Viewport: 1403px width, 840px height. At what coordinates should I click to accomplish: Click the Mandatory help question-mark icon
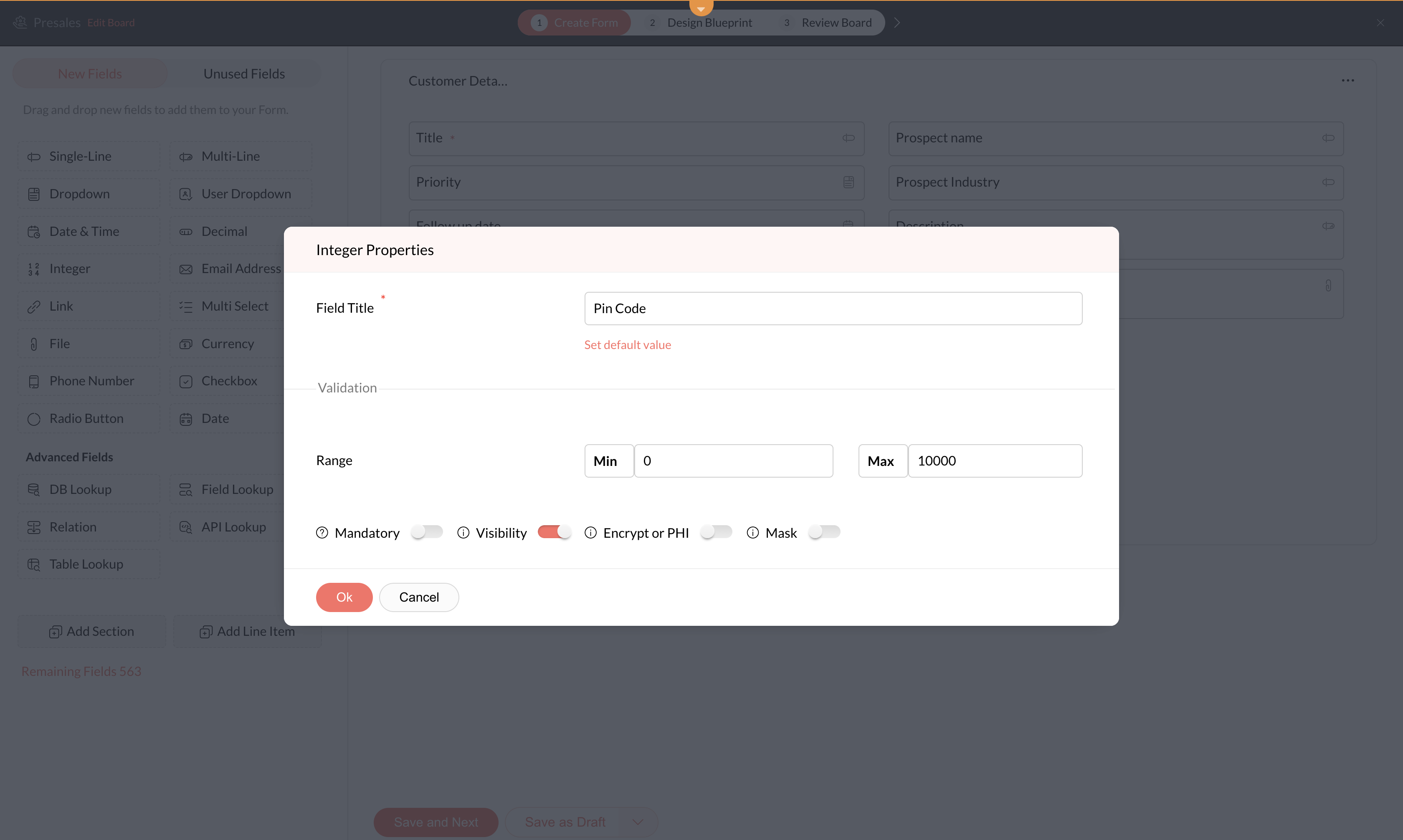(x=322, y=533)
